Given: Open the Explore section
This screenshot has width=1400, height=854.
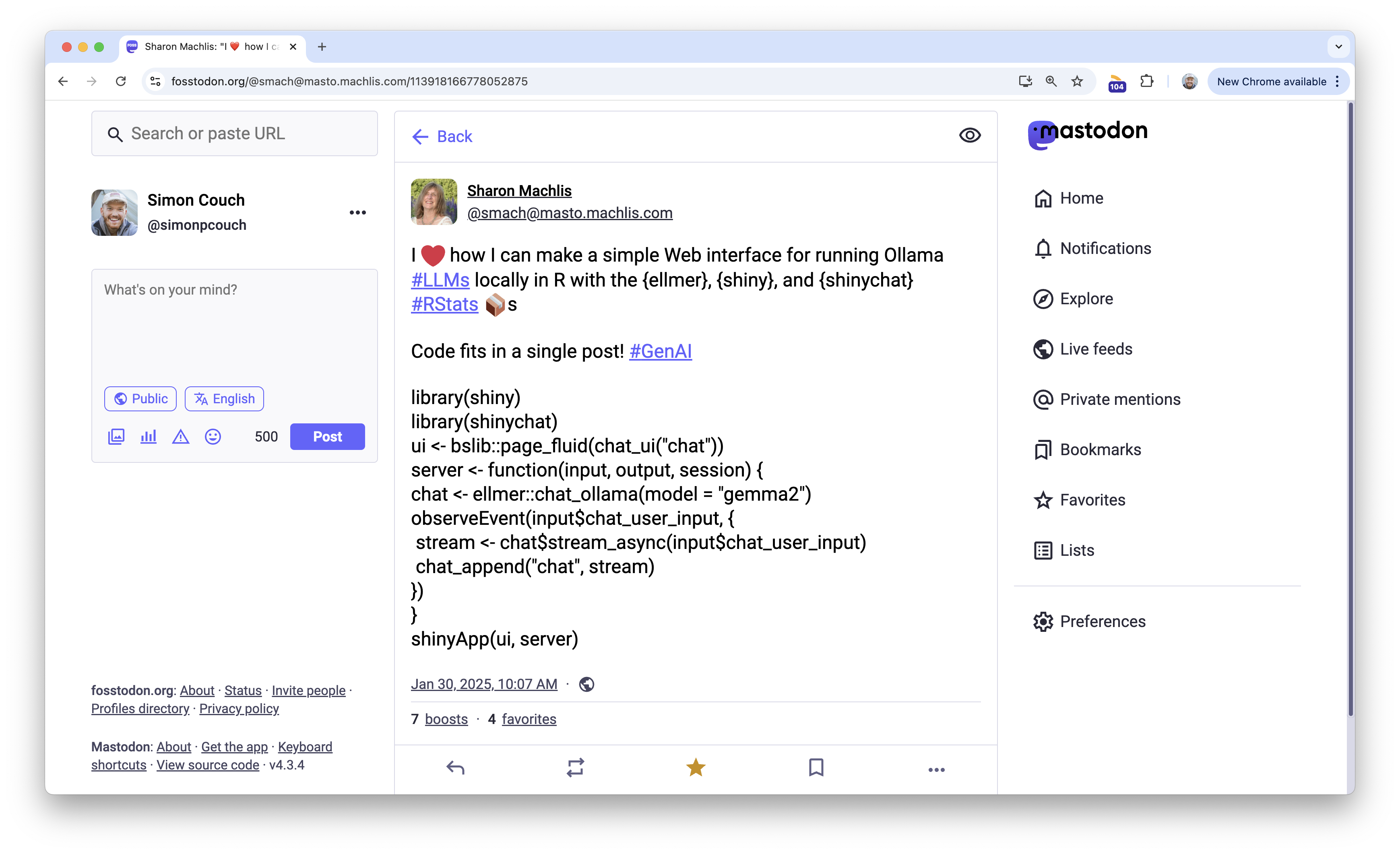Looking at the screenshot, I should (x=1086, y=298).
